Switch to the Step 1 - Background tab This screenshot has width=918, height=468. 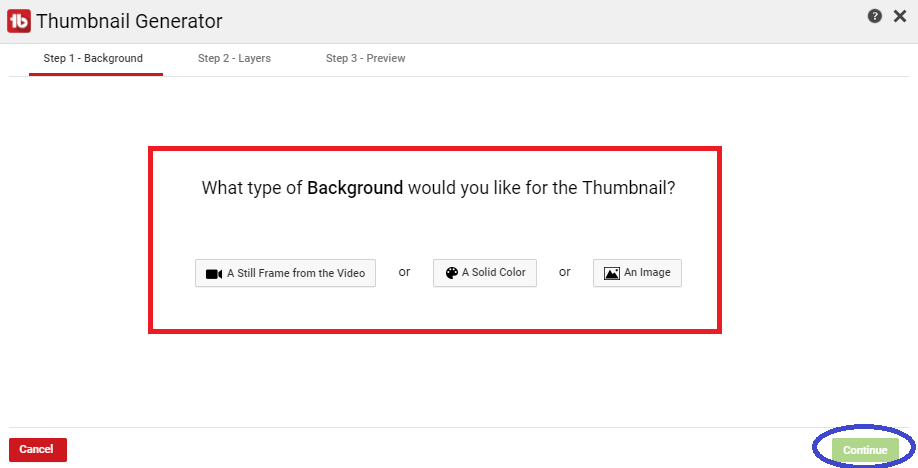point(93,58)
